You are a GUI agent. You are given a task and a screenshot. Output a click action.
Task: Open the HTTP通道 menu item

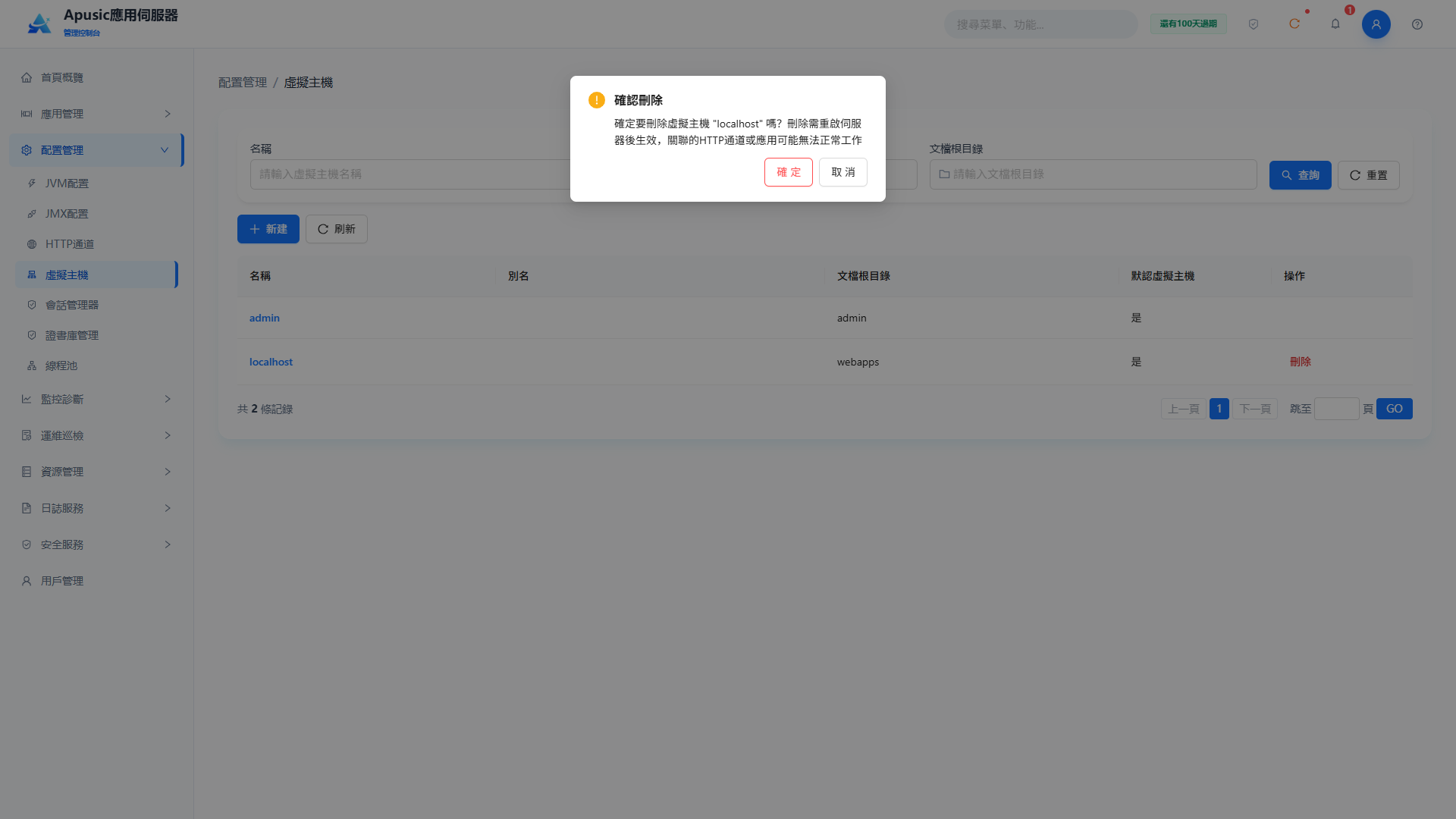coord(96,244)
